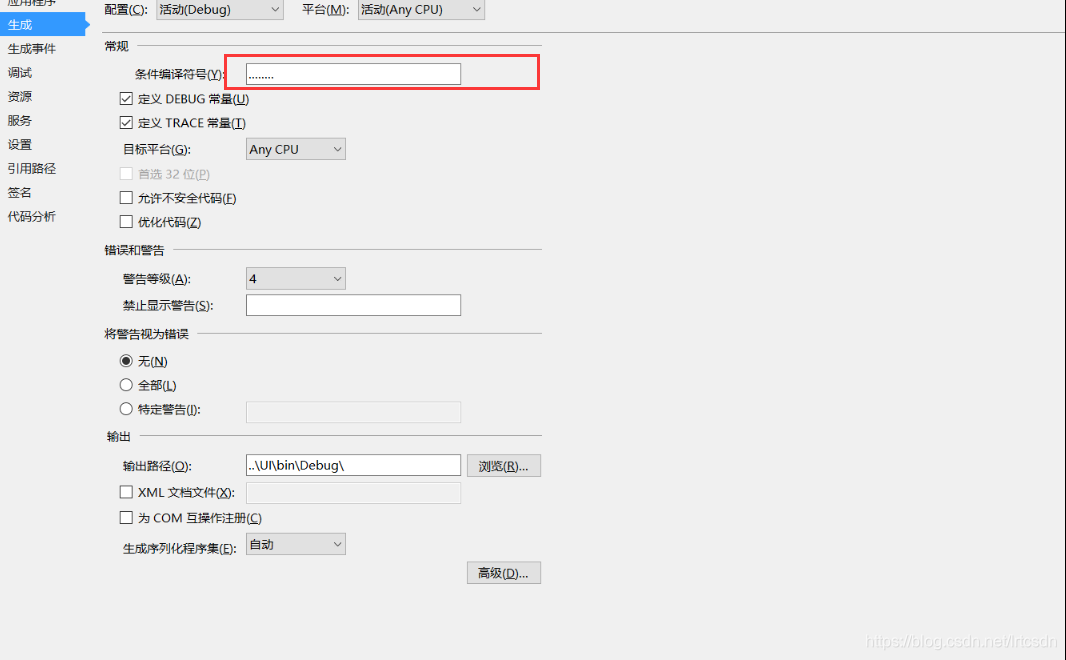Open the 配置 dropdown showing 活动(Debug)
The width and height of the screenshot is (1066, 660).
click(x=220, y=10)
